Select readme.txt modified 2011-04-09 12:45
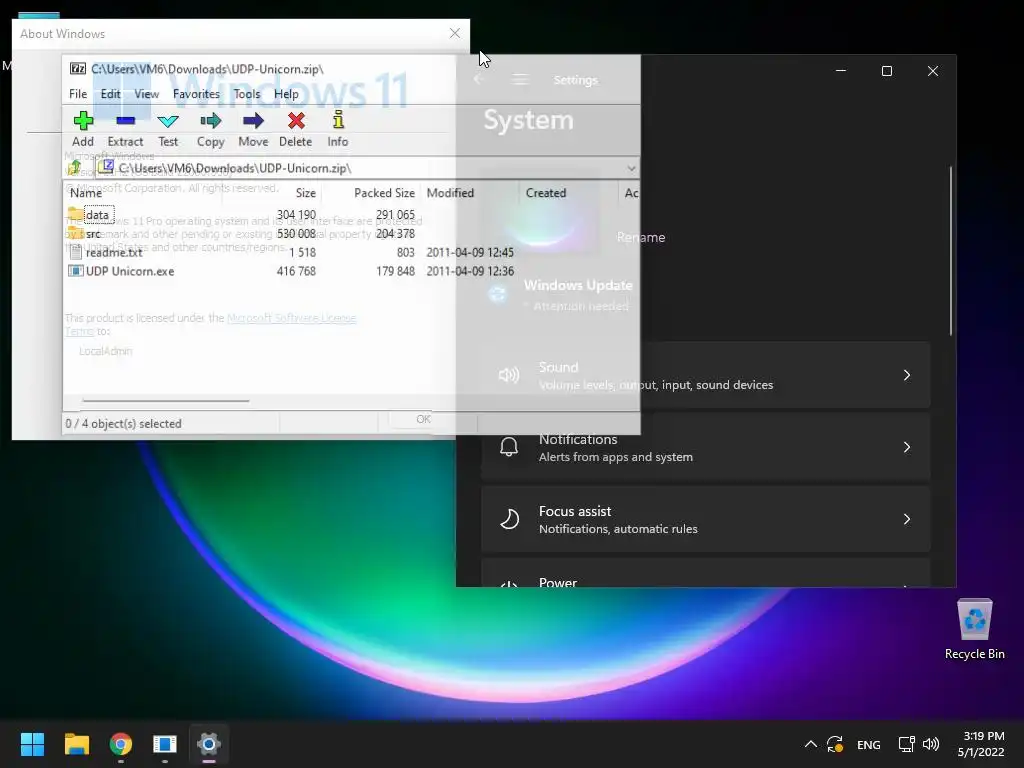This screenshot has height=768, width=1024. pos(470,252)
